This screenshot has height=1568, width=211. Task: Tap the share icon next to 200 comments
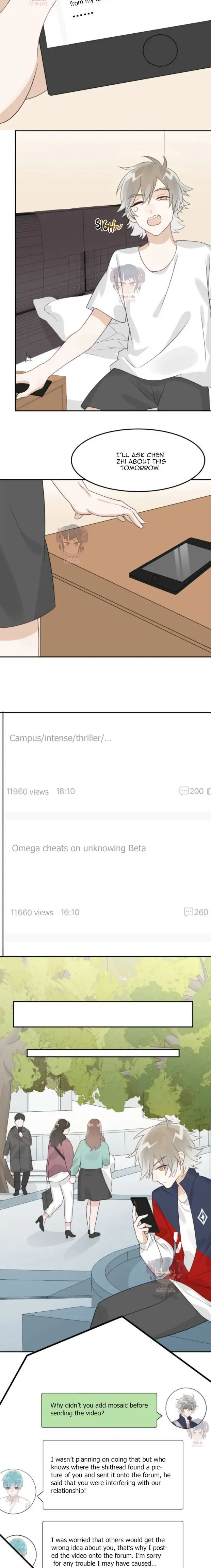tap(209, 791)
